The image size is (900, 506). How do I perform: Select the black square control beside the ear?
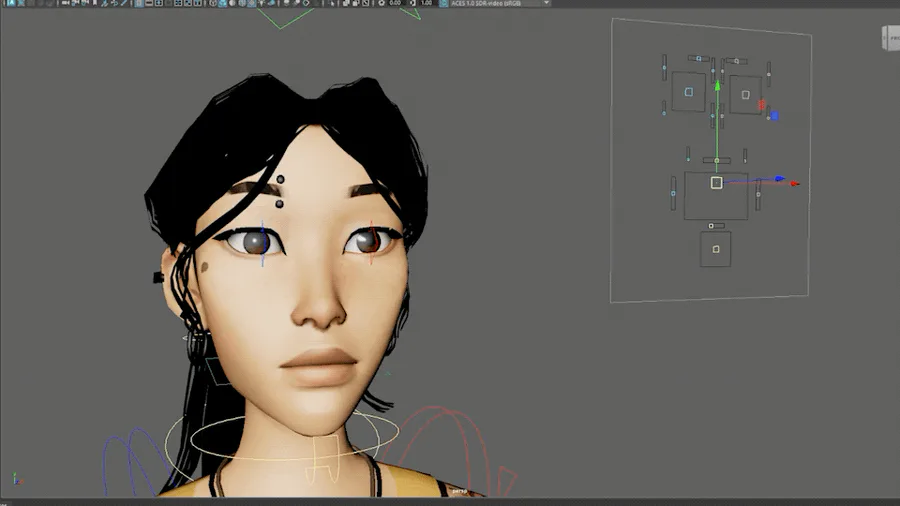(158, 278)
